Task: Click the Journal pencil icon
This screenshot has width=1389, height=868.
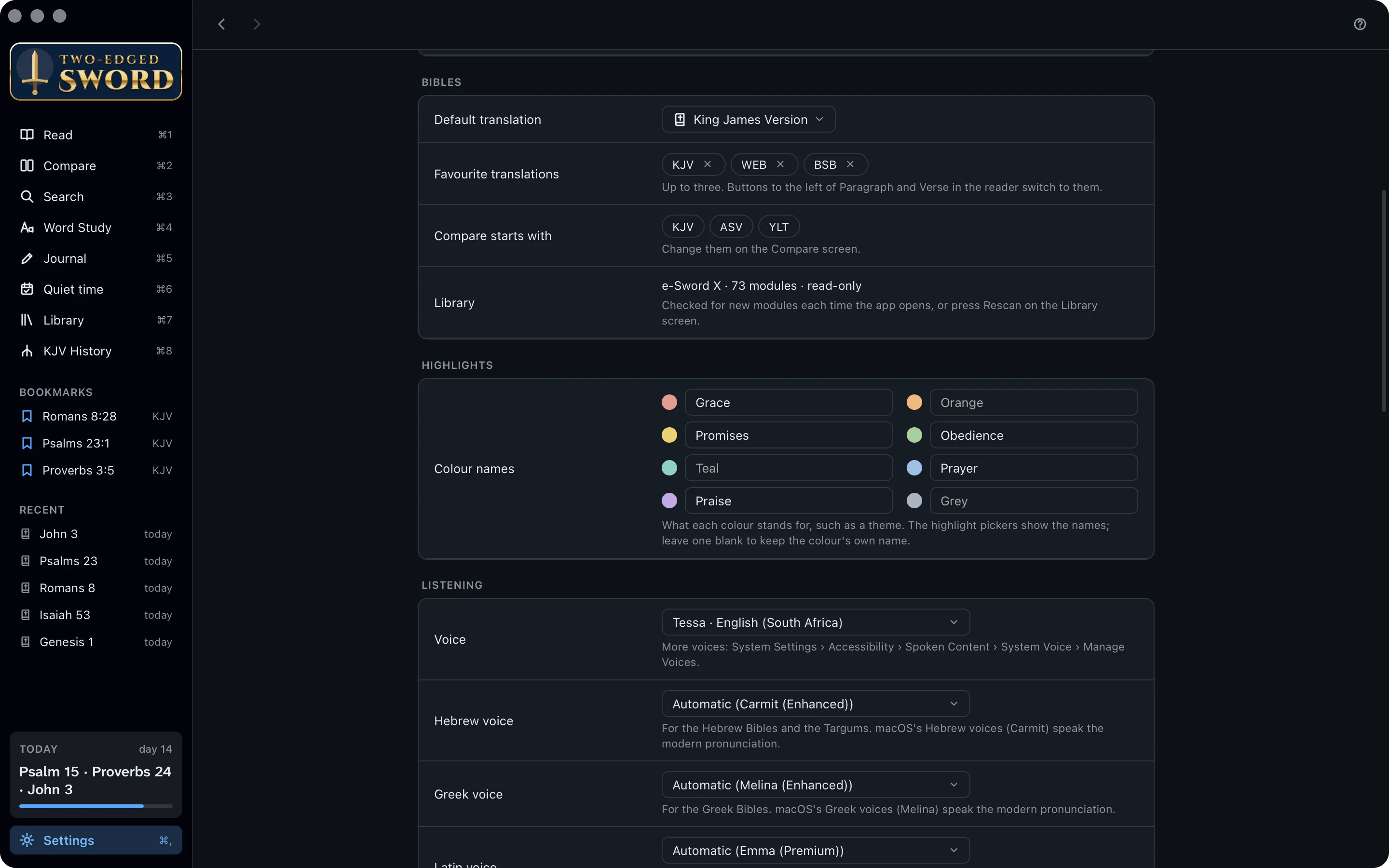Action: coord(27,258)
